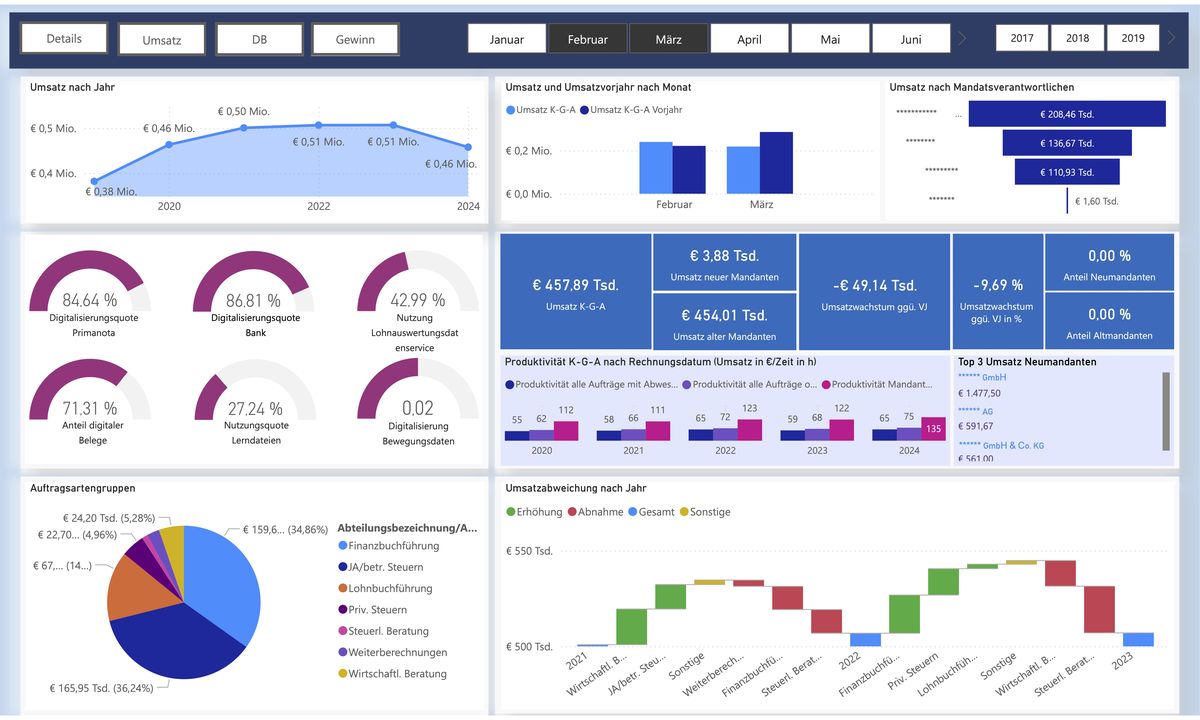Click Sonstige yellow legend marker
The image size is (1200, 720).
coord(684,512)
